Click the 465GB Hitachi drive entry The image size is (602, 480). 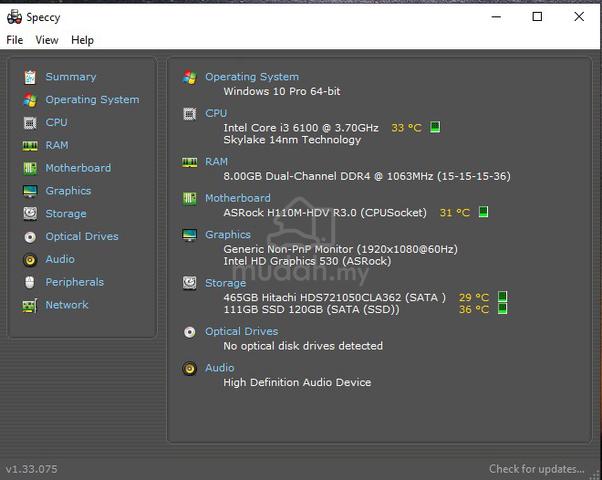coord(334,298)
